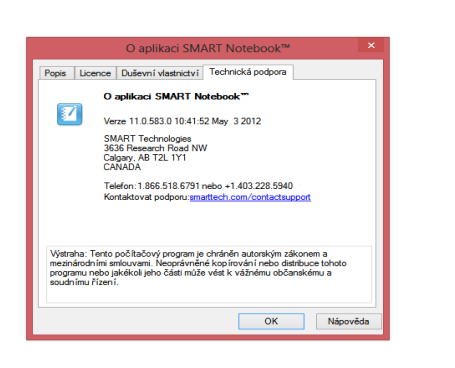455x368 pixels.
Task: Click the bold heading O aplikaci SMART Notebook
Action: point(176,97)
